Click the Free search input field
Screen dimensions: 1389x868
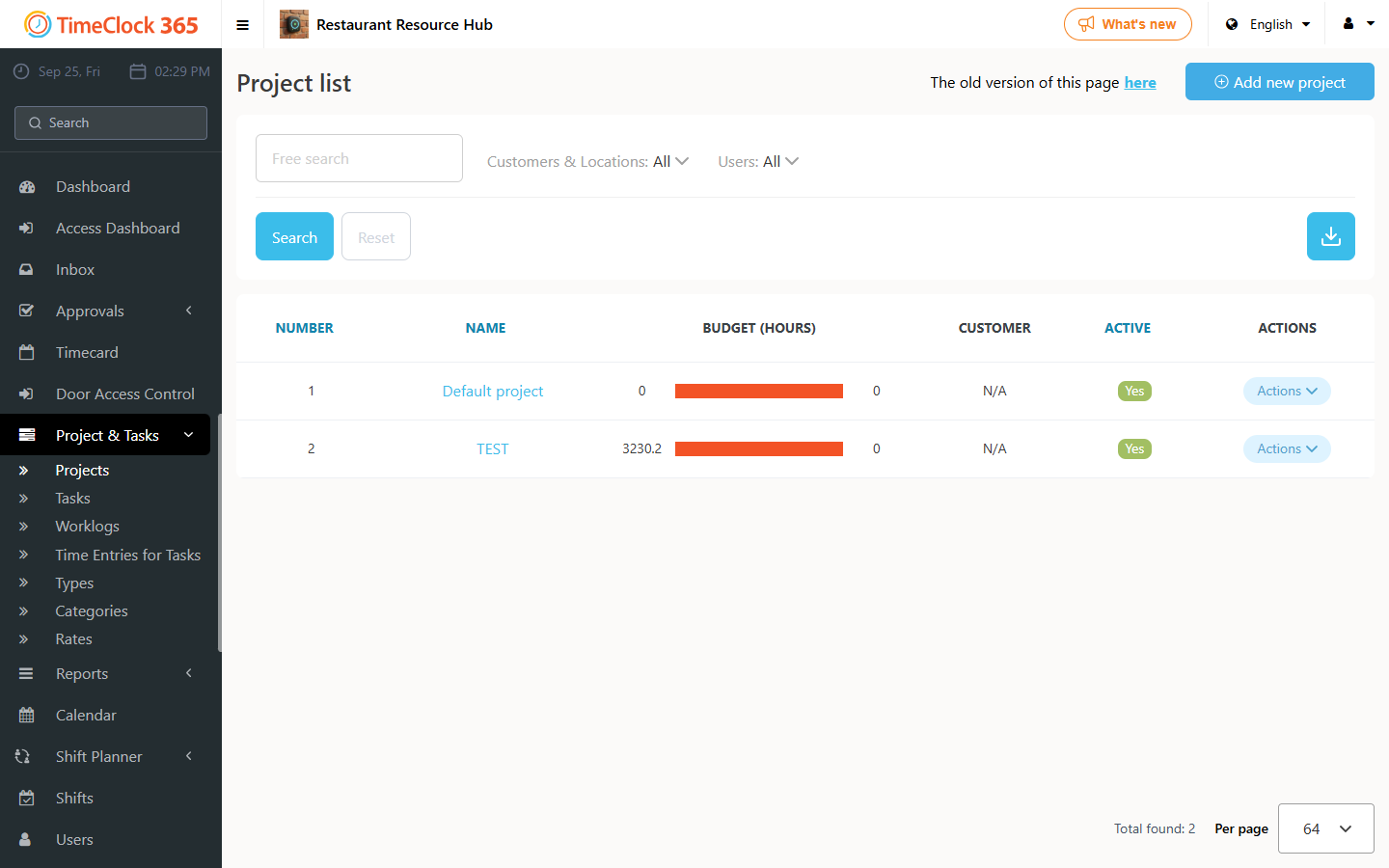point(359,158)
